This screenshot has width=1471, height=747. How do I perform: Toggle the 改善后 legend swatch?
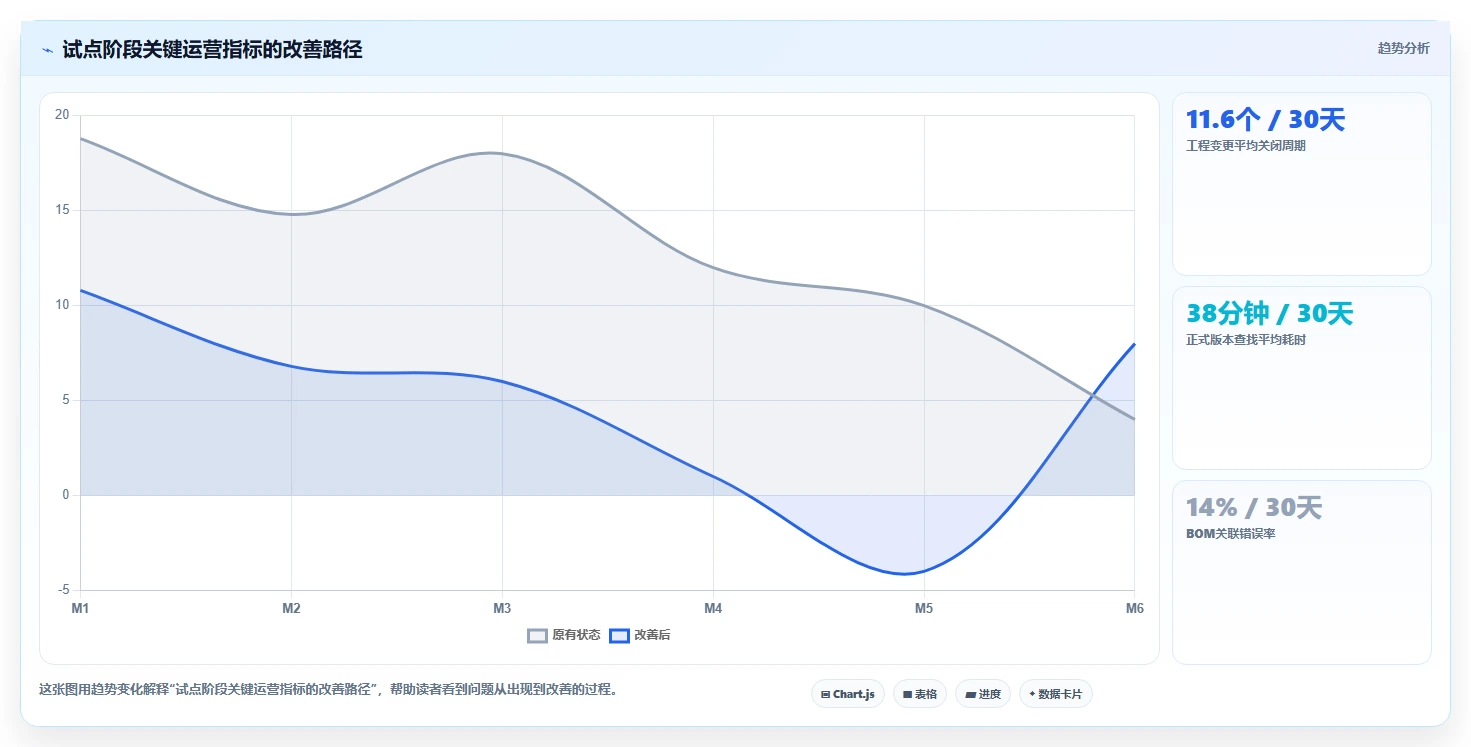click(619, 635)
